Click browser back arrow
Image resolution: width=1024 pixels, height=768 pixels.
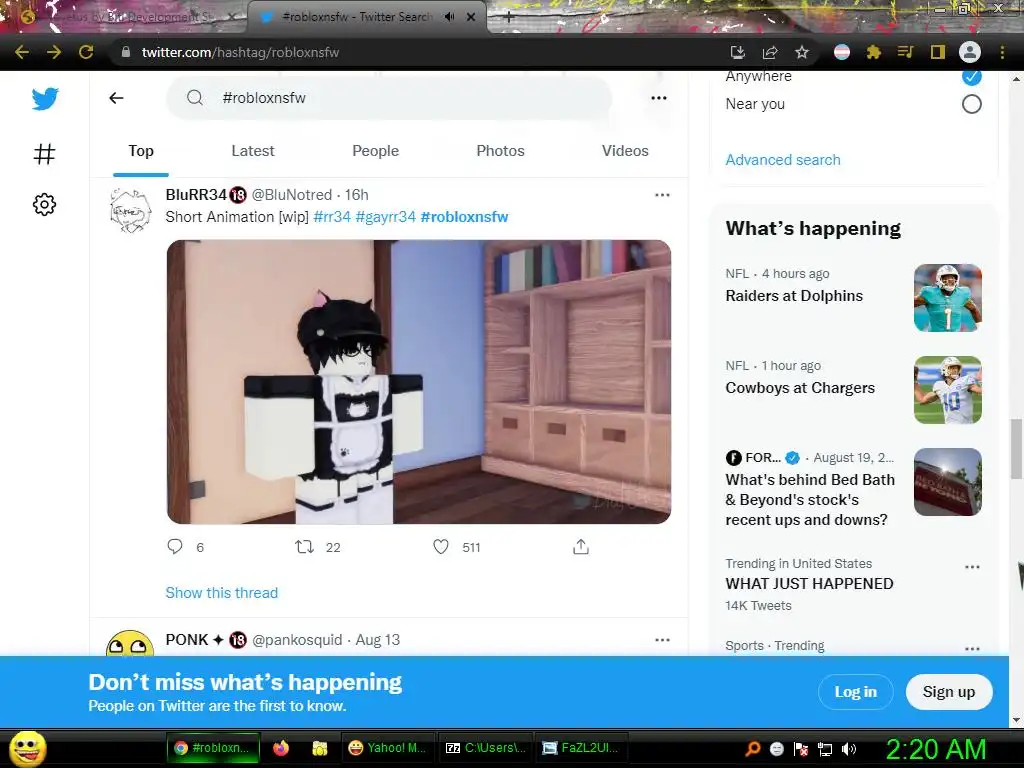coord(22,52)
